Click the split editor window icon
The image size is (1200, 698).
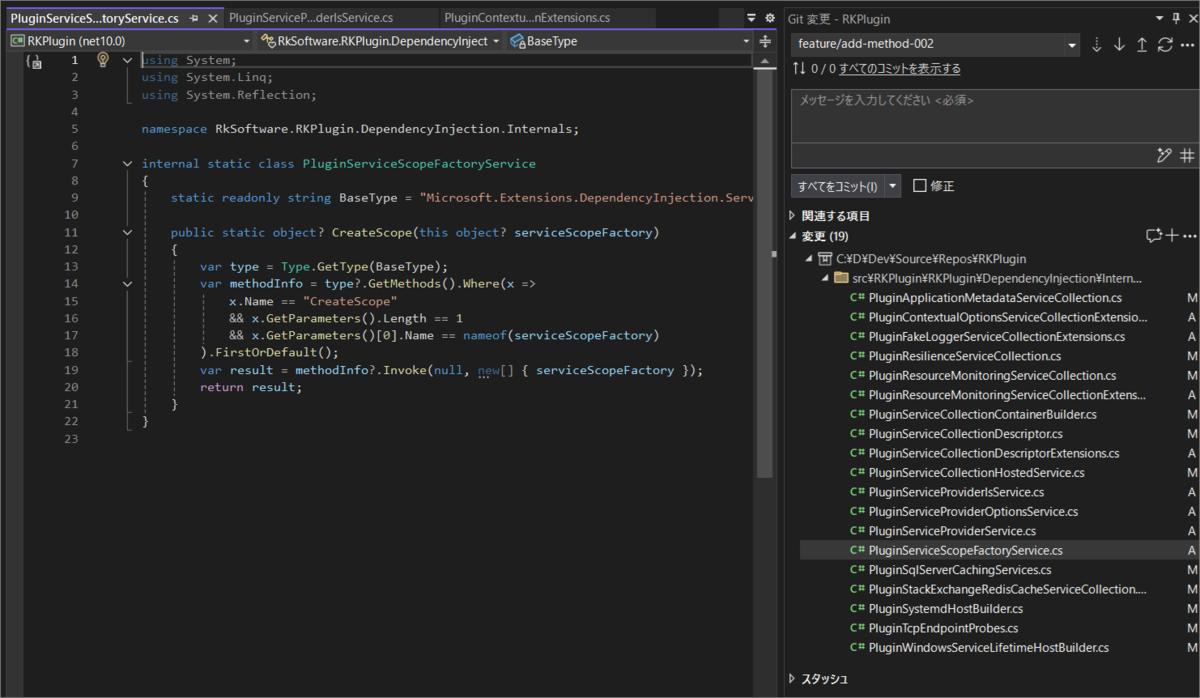pyautogui.click(x=765, y=41)
